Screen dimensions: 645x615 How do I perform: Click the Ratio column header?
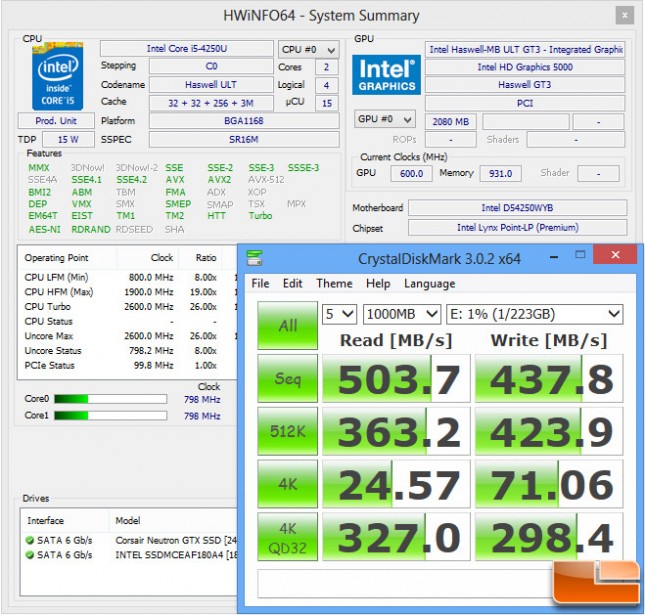pyautogui.click(x=201, y=258)
